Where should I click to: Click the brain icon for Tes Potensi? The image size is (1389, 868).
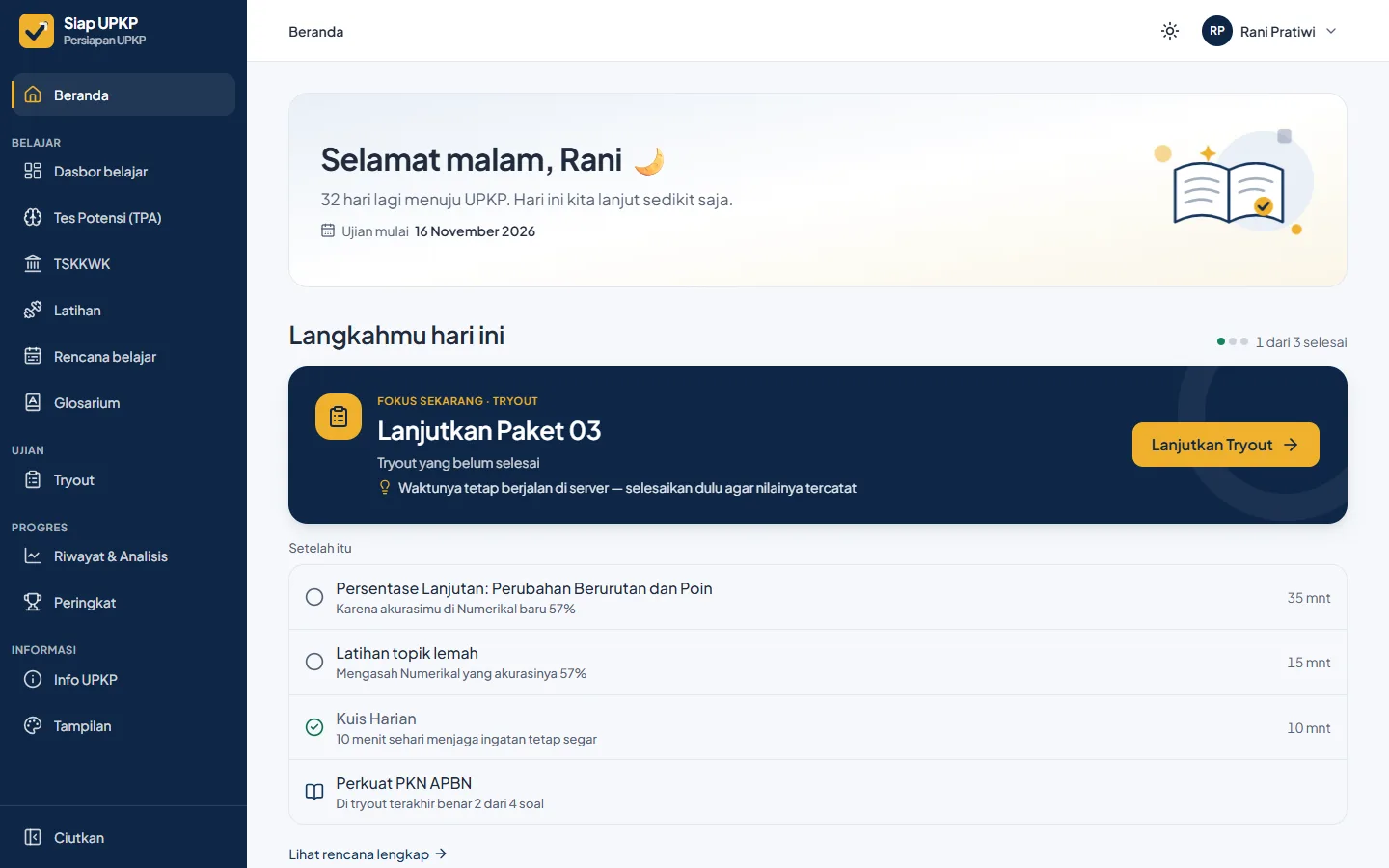(x=33, y=217)
